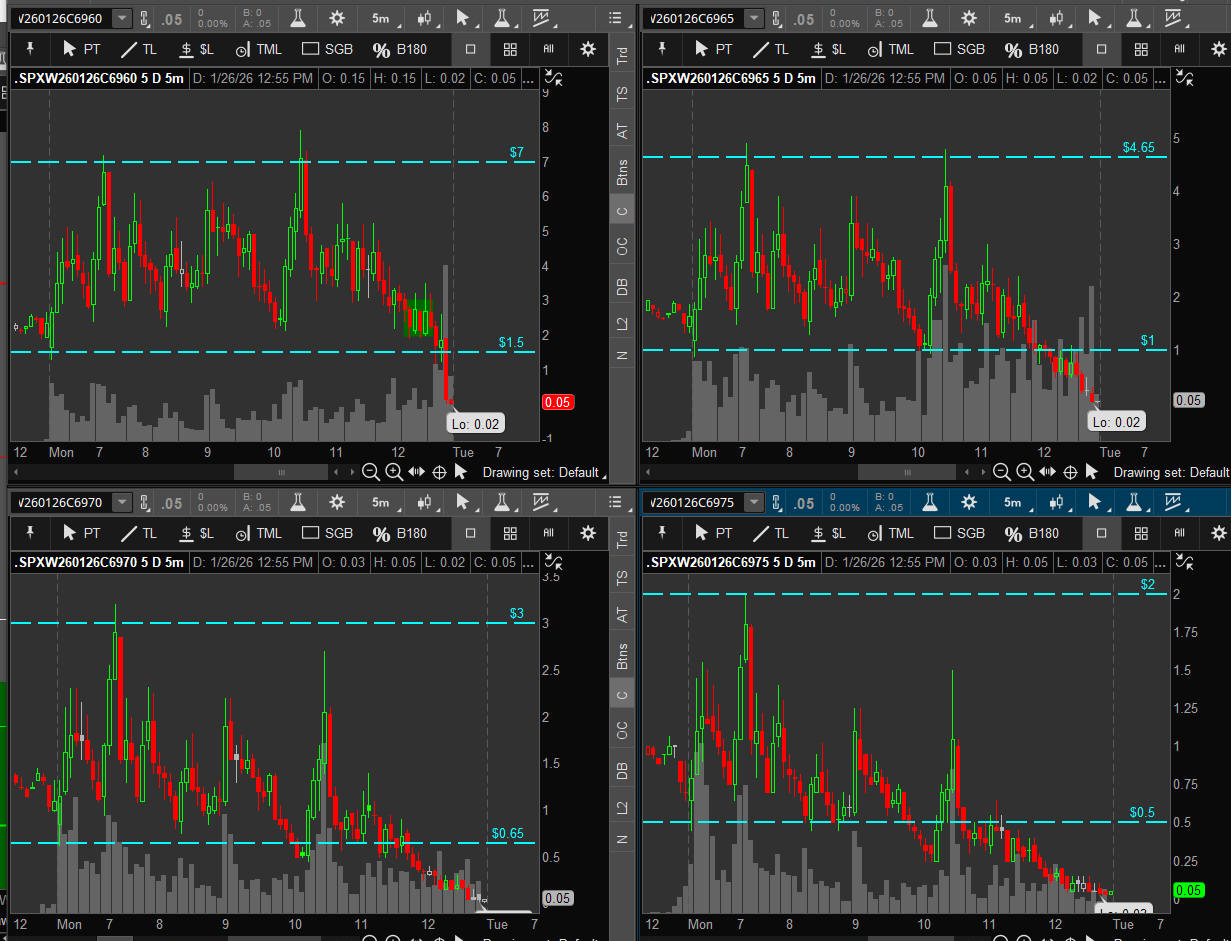
Task: Open the flask studies icon next to C6970 symbol
Action: [299, 502]
